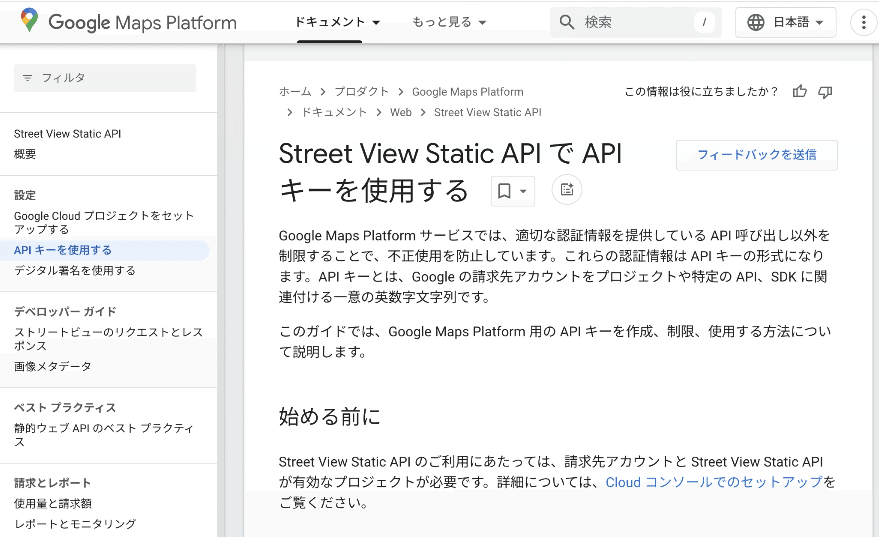Open the release notes icon by title

pos(567,190)
